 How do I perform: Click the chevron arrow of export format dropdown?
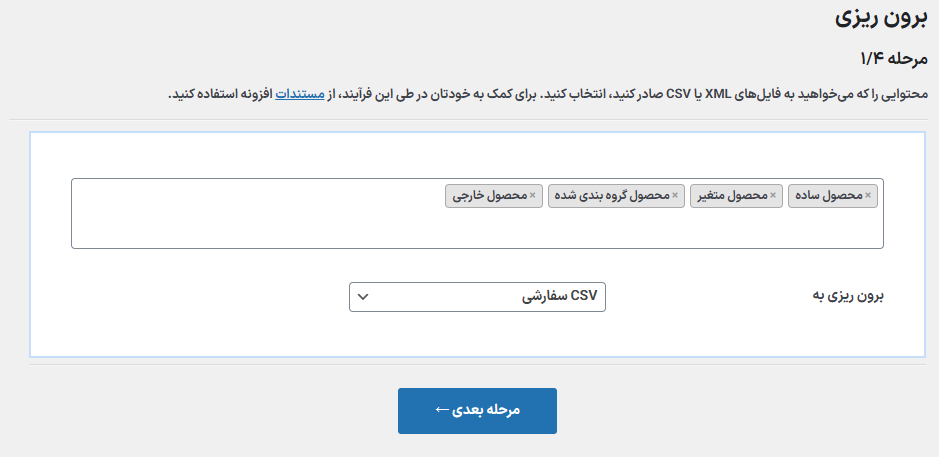pos(364,297)
